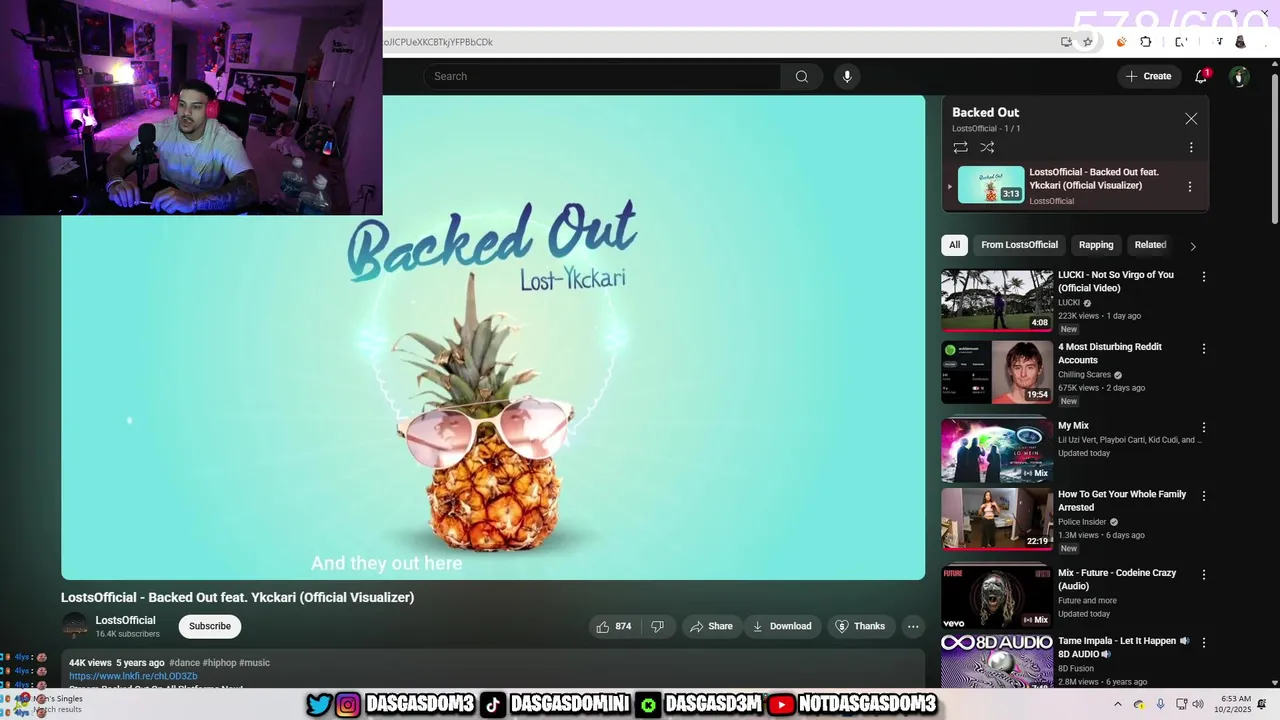The image size is (1280, 720).
Task: Open YouTube notifications bell
Action: pyautogui.click(x=1201, y=76)
